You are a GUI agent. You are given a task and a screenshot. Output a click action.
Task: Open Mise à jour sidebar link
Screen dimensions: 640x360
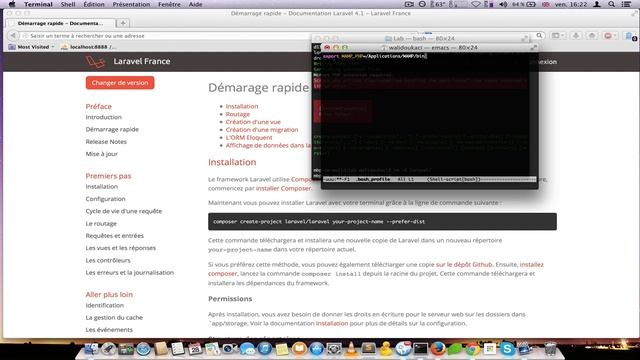click(x=102, y=154)
